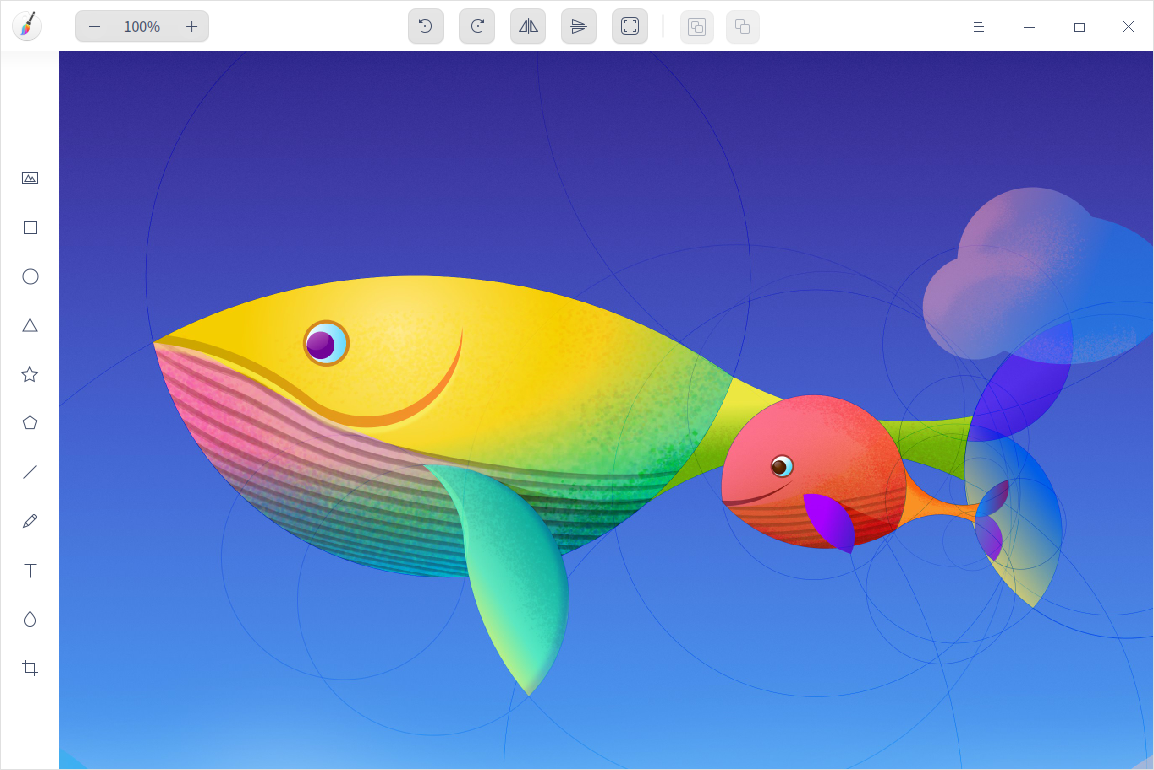Click the small red fish on canvas

click(813, 471)
